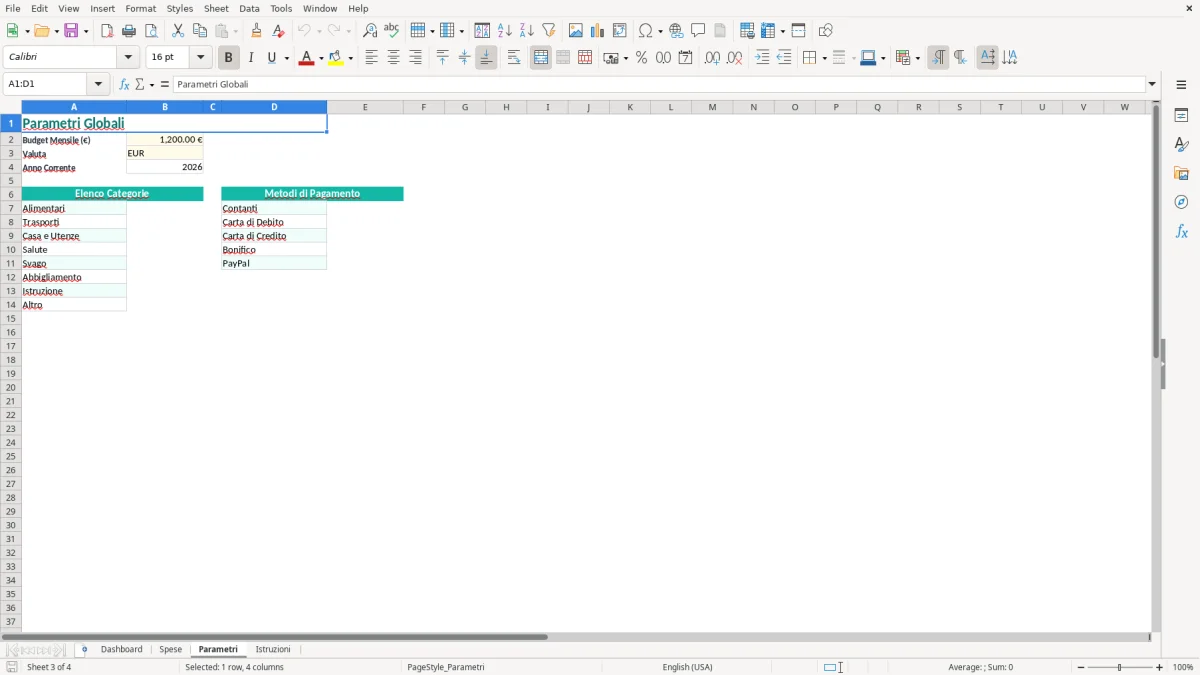Viewport: 1200px width, 675px height.
Task: Open the borders dropdown arrow
Action: (x=823, y=58)
